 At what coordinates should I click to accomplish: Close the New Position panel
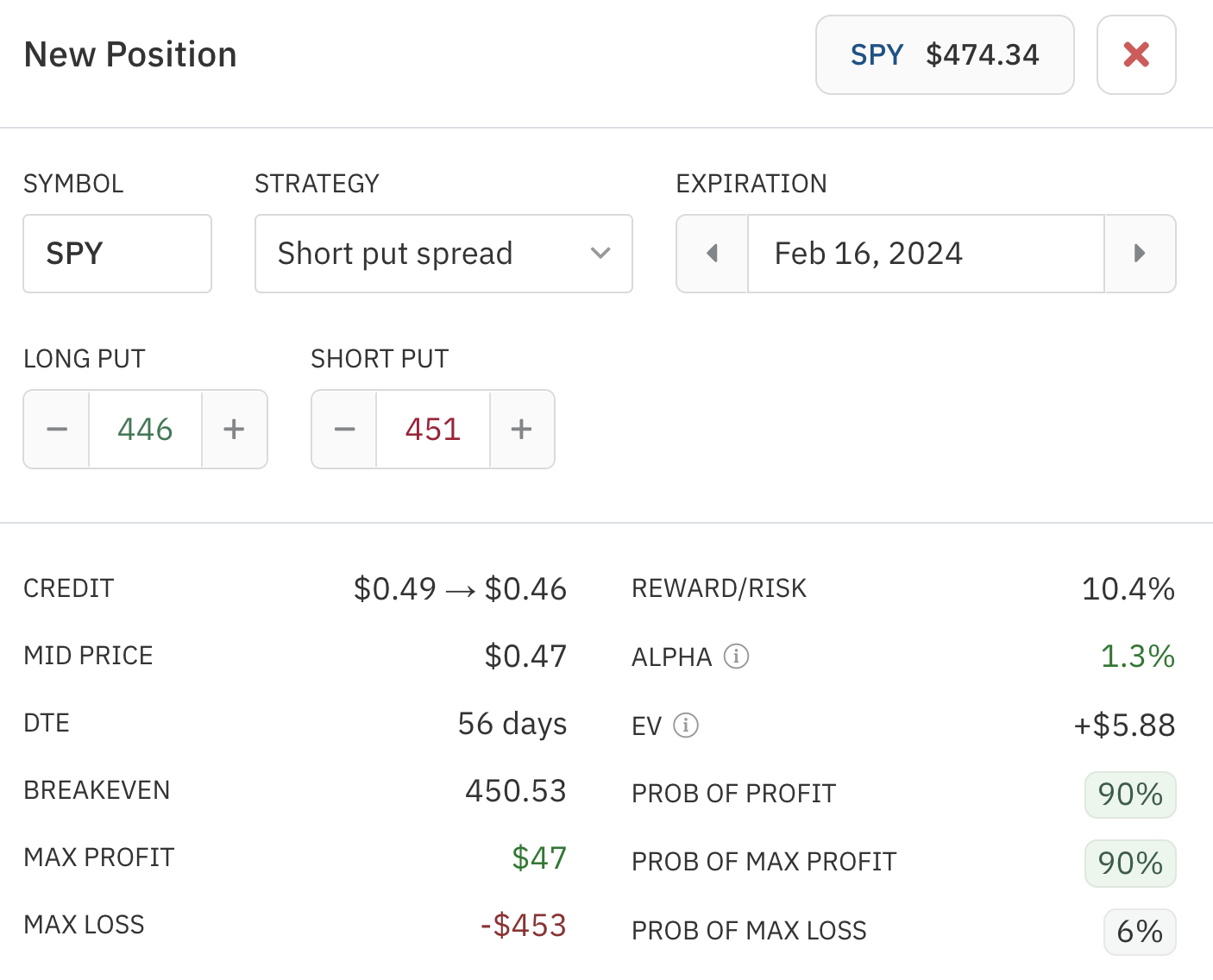1136,54
